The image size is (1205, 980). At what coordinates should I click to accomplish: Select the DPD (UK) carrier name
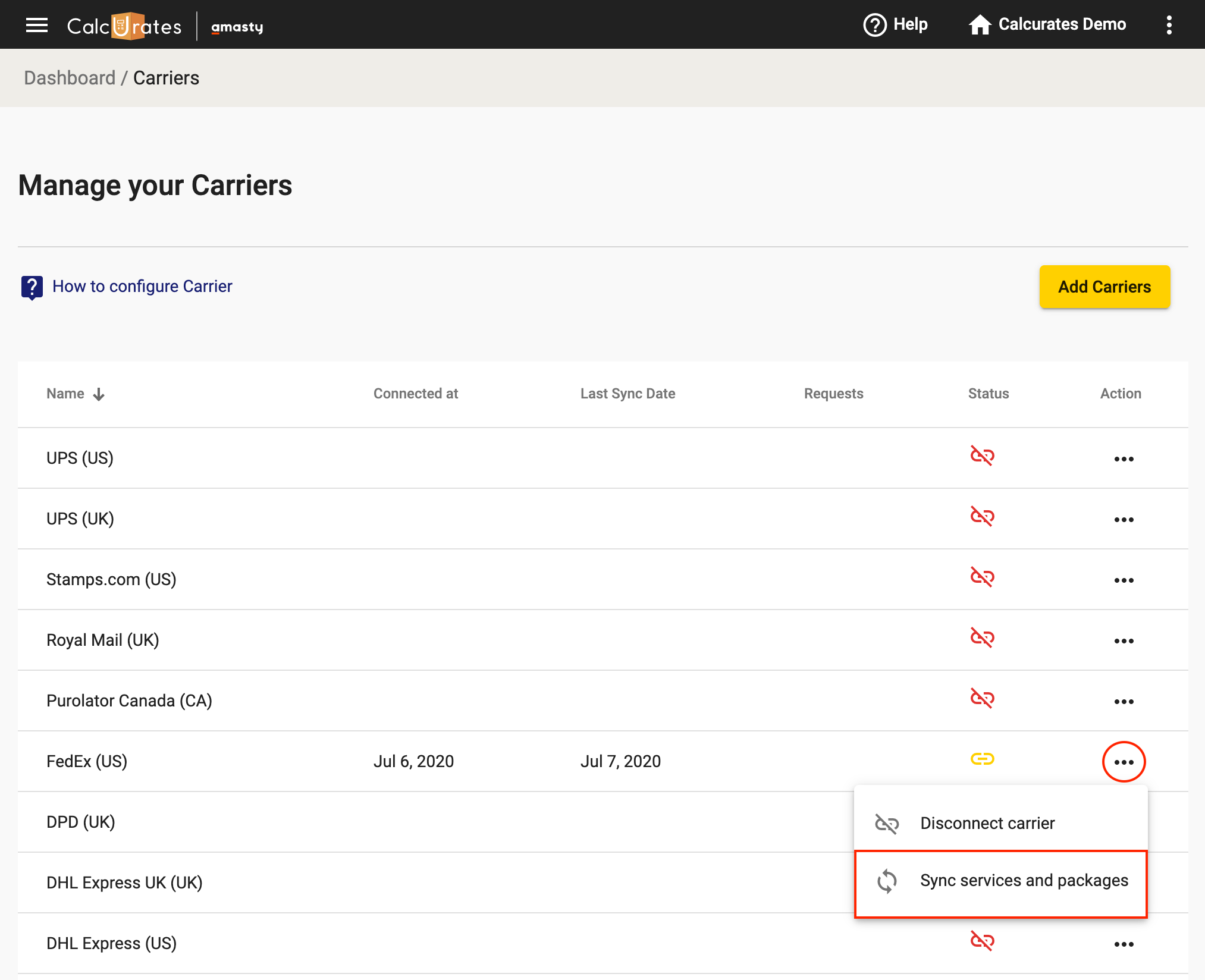pos(81,822)
